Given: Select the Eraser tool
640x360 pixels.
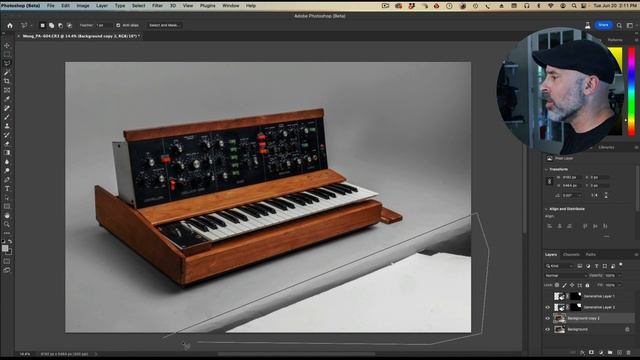Looking at the screenshot, I should tap(7, 144).
